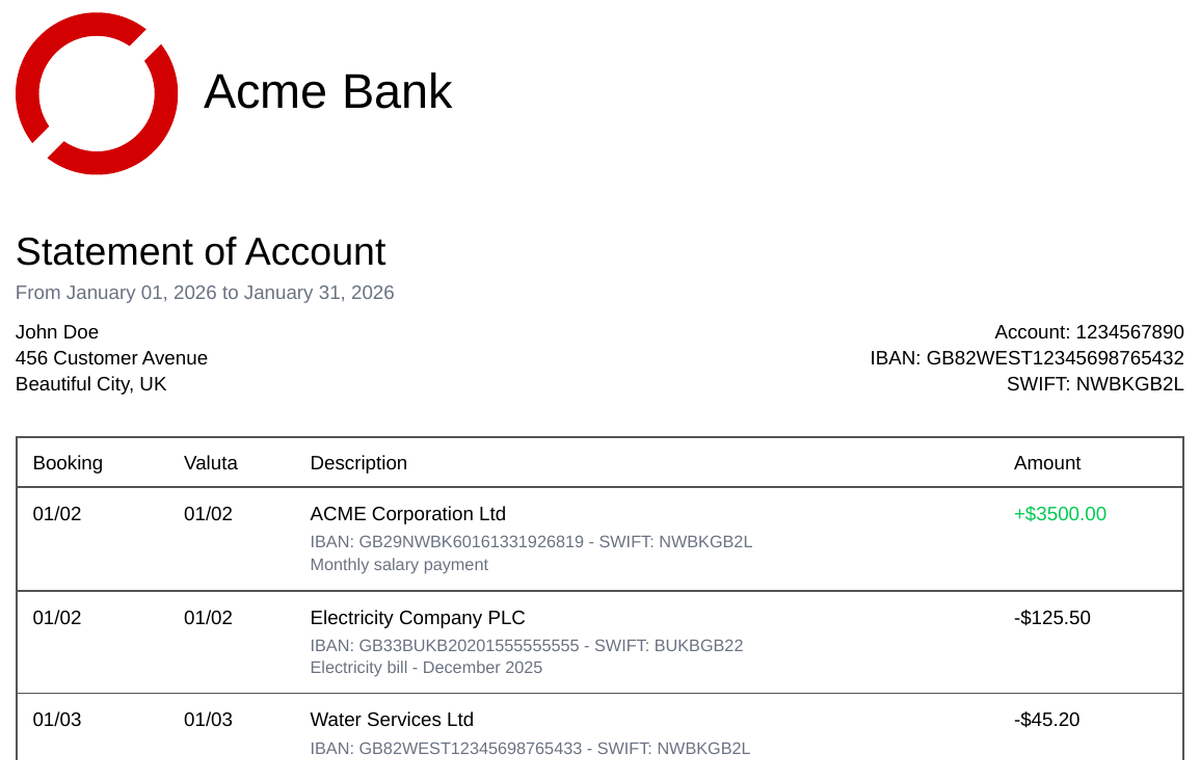This screenshot has height=760, width=1200.
Task: Click the -$45.20 amount
Action: tap(1047, 720)
